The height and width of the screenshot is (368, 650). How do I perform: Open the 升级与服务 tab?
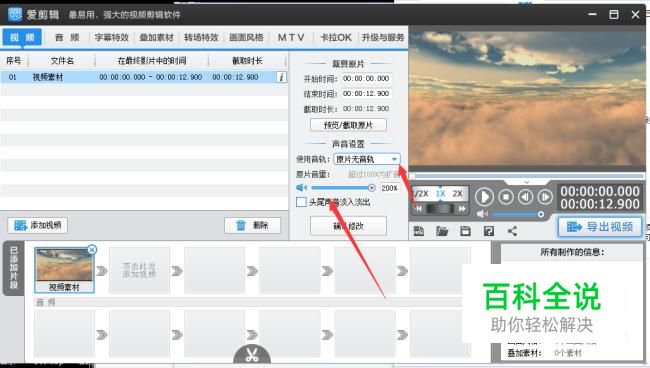click(x=382, y=37)
